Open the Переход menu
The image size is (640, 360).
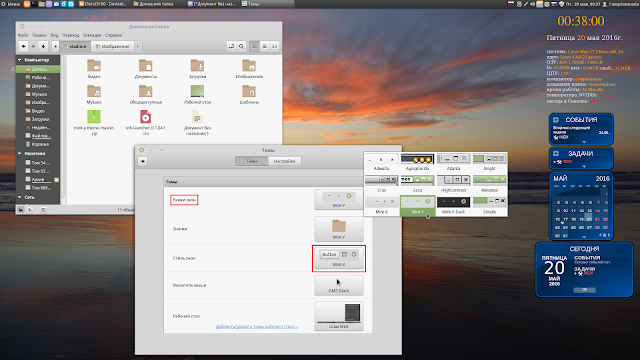[70, 35]
